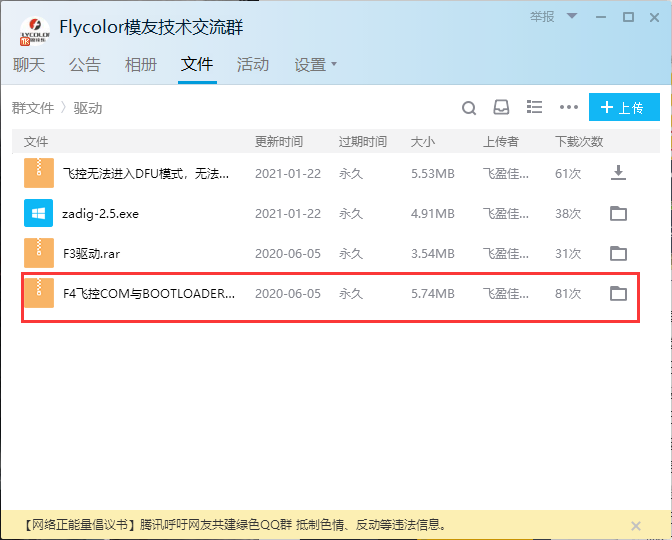Click size value 5.53MB

pos(432,174)
